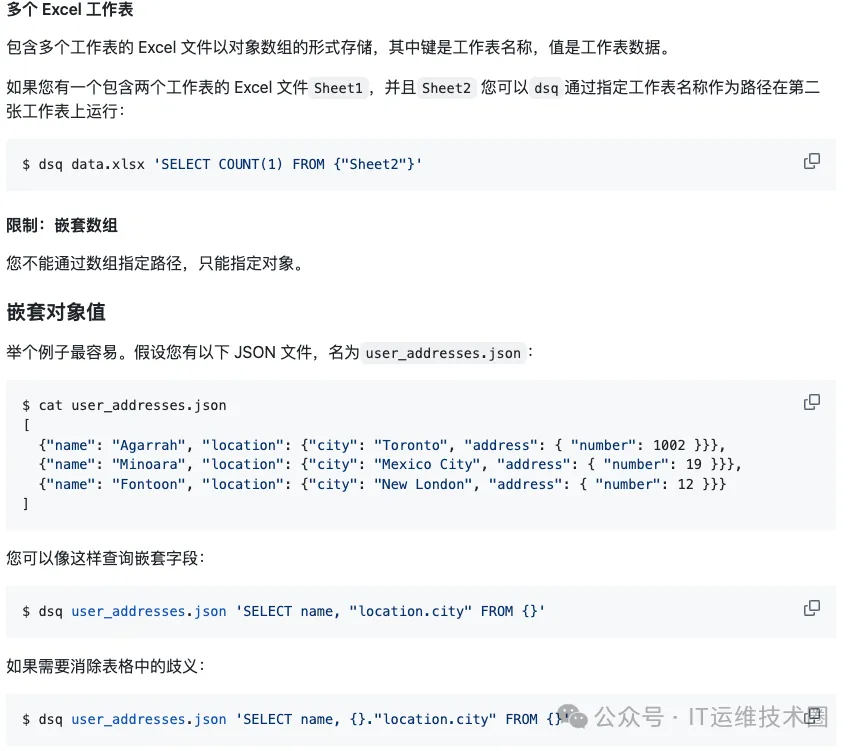Copy the final code block under '如果需要消除表格中的歧义'

(x=814, y=716)
